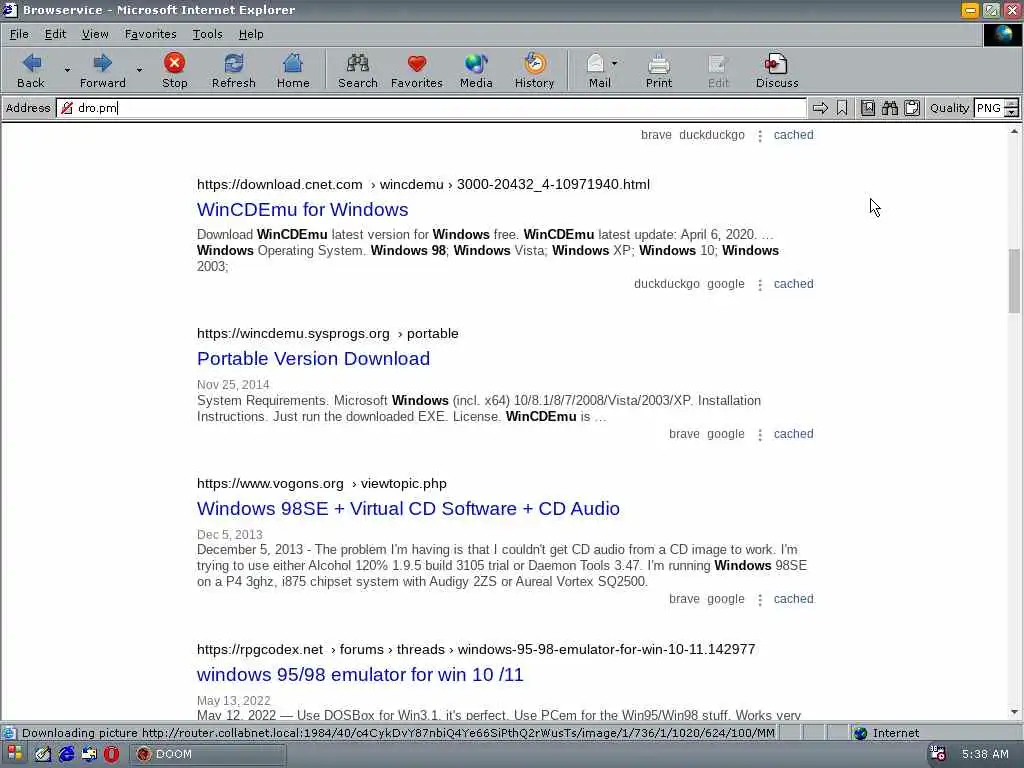Go to the Home page
This screenshot has width=1024, height=768.
(293, 71)
